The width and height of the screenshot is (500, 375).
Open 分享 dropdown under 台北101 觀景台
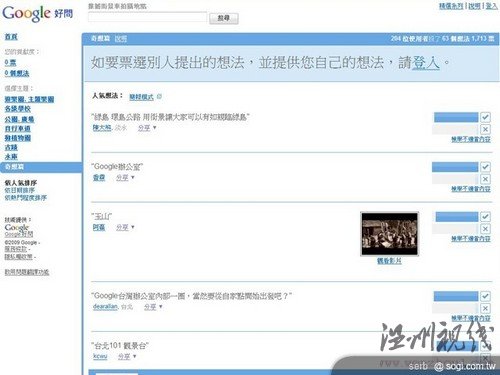click(127, 357)
